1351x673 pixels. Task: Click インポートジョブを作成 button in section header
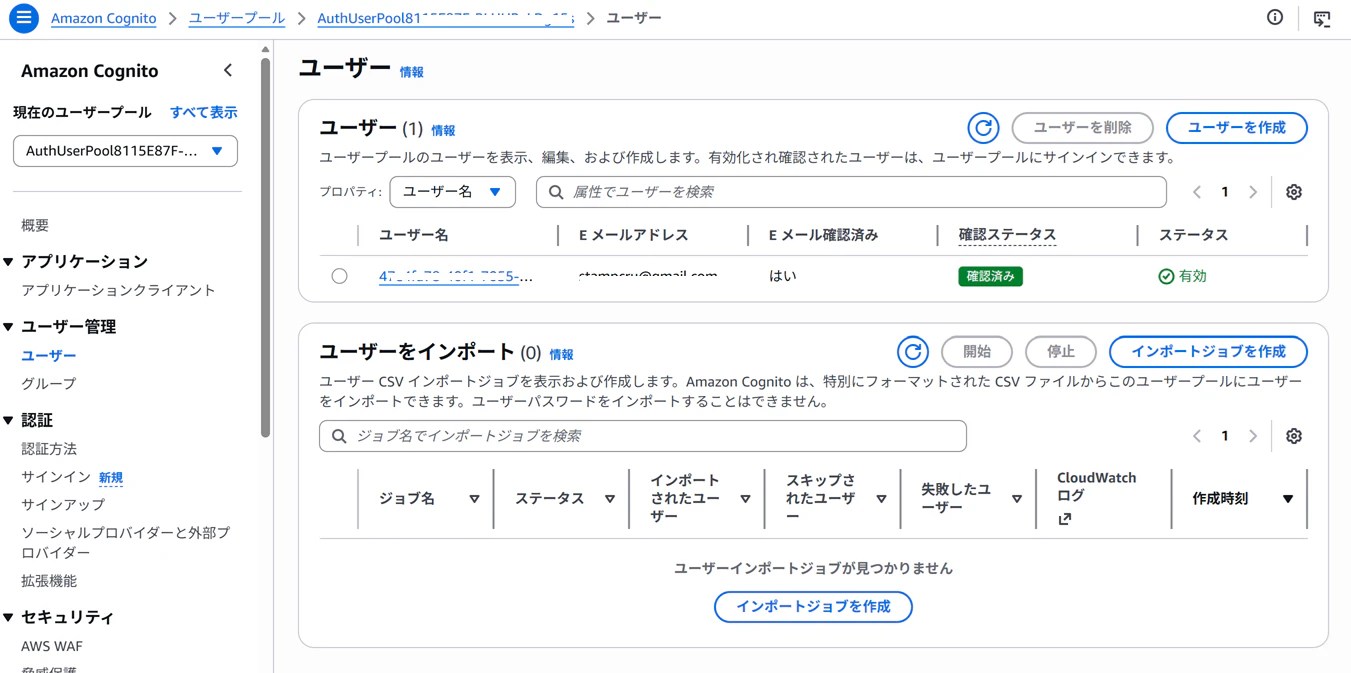(1208, 352)
